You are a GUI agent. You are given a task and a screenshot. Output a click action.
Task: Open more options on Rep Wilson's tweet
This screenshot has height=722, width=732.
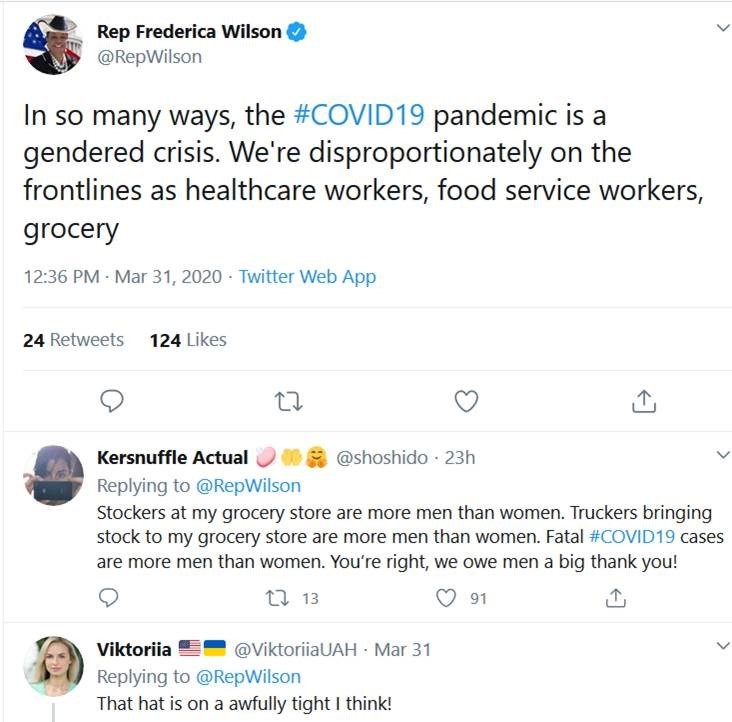(x=723, y=29)
